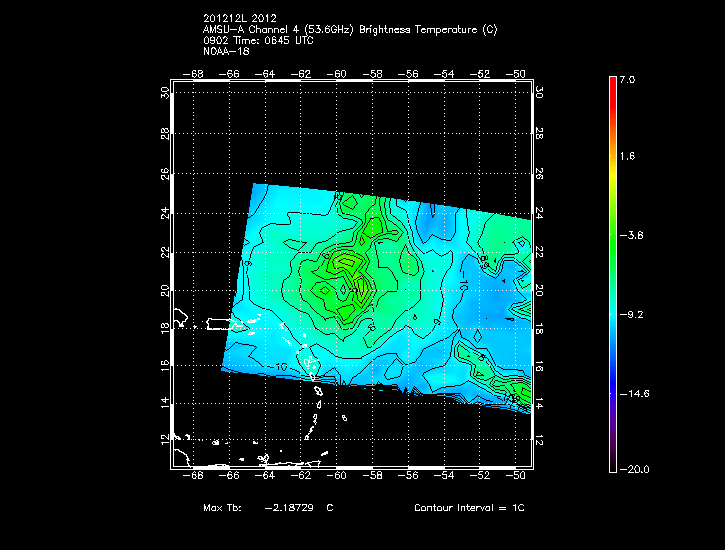
Task: Click the vertical rainbow color bar
Action: coord(613,274)
